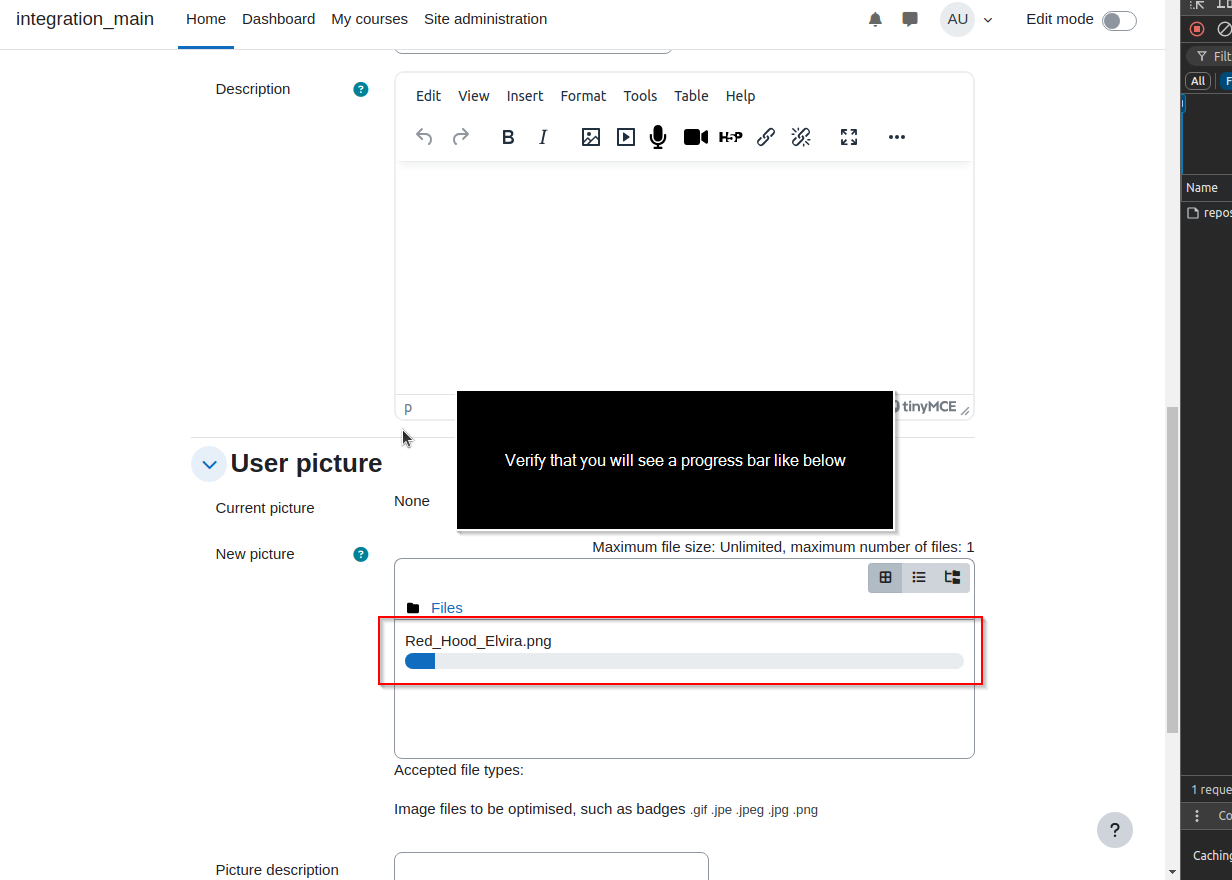Viewport: 1232px width, 880px height.
Task: Open the Tools menu in editor
Action: (x=640, y=96)
